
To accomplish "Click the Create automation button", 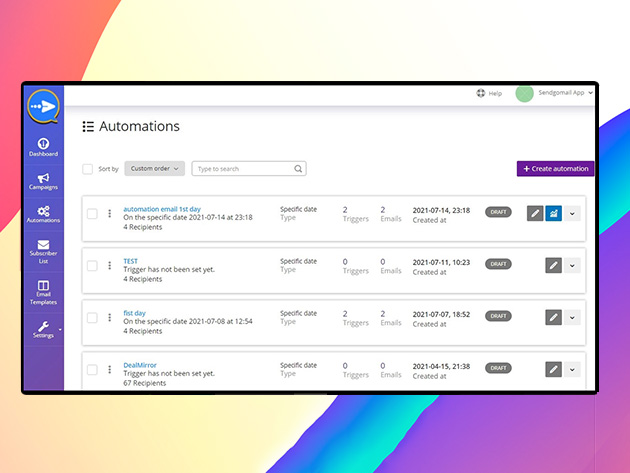I will (555, 169).
